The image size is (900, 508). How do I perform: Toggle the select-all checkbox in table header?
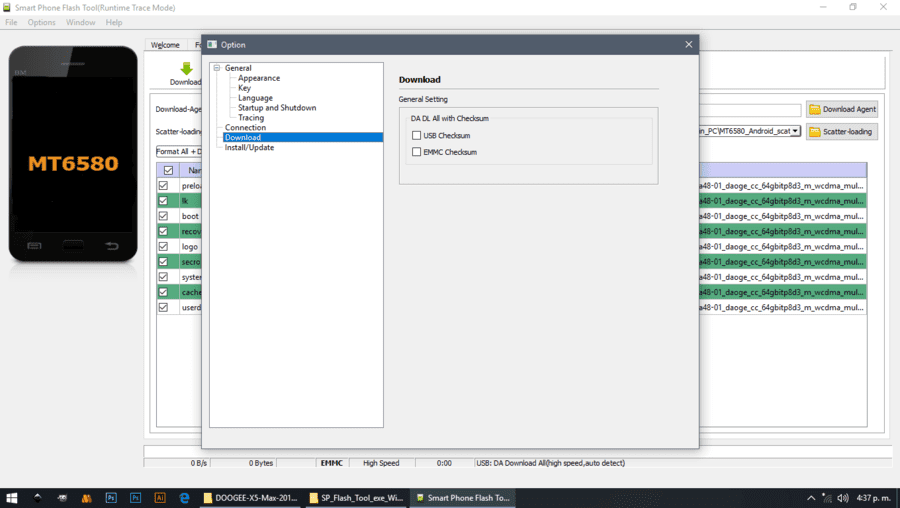[x=168, y=170]
